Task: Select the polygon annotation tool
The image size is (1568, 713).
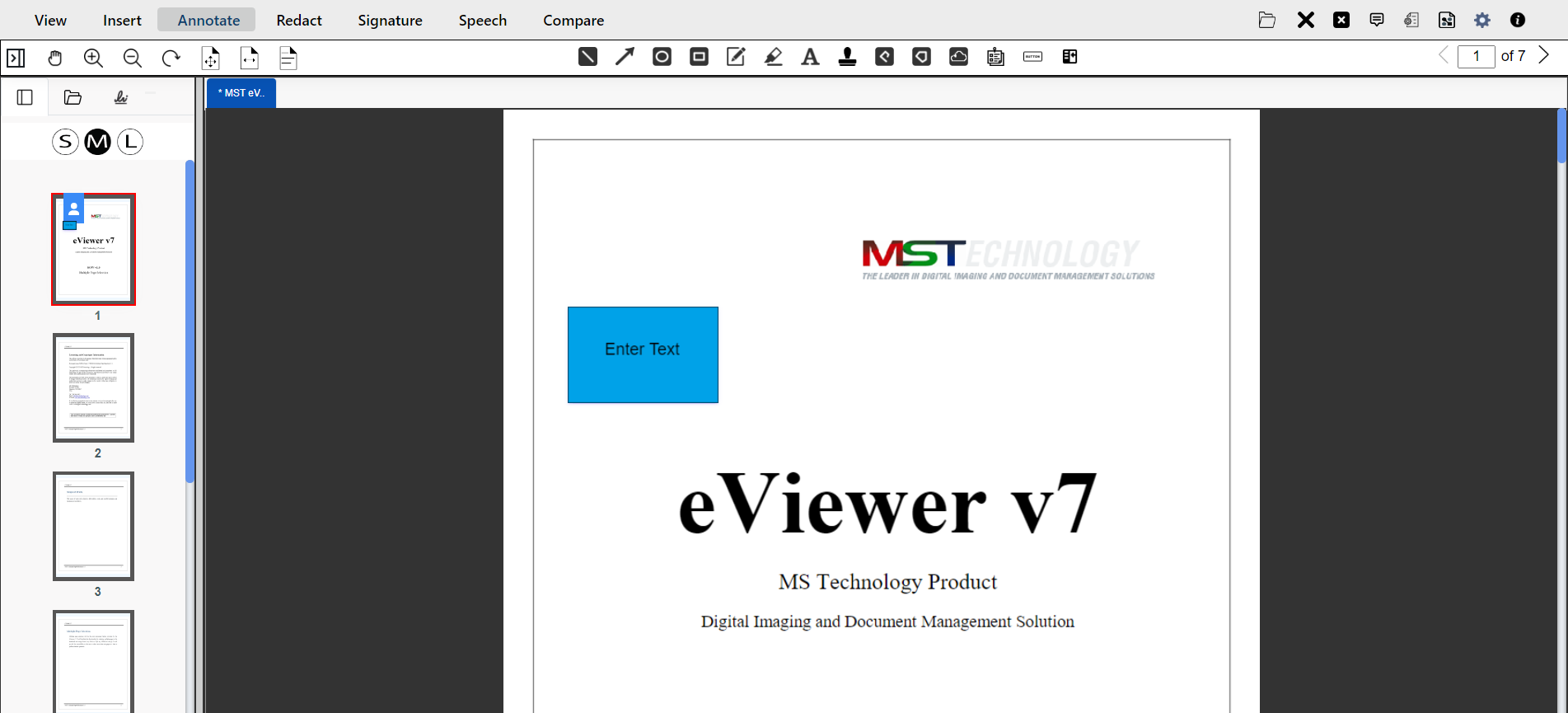Action: pos(921,57)
